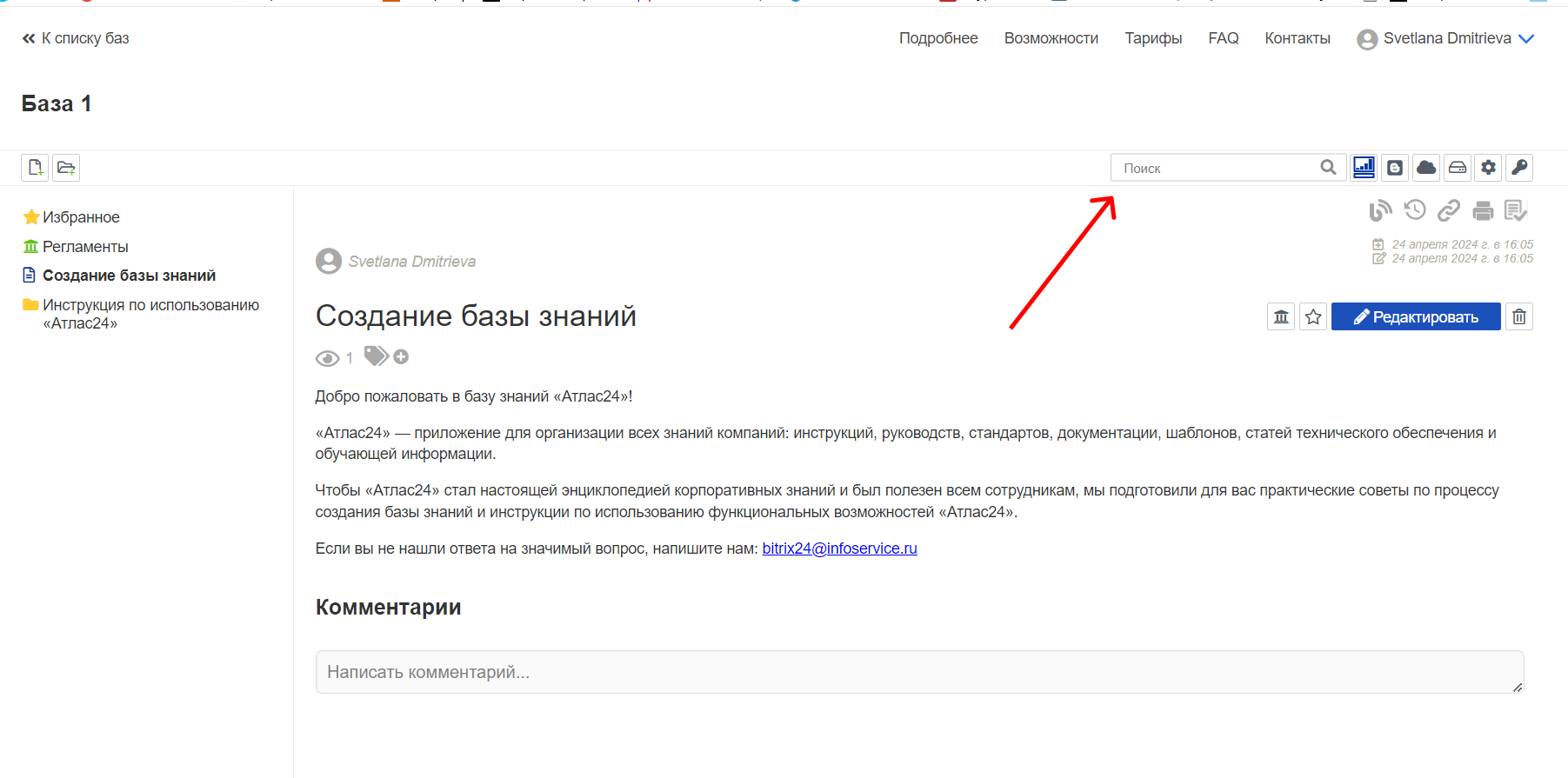Print the article with the printer icon
The width and height of the screenshot is (1568, 778).
pyautogui.click(x=1483, y=210)
